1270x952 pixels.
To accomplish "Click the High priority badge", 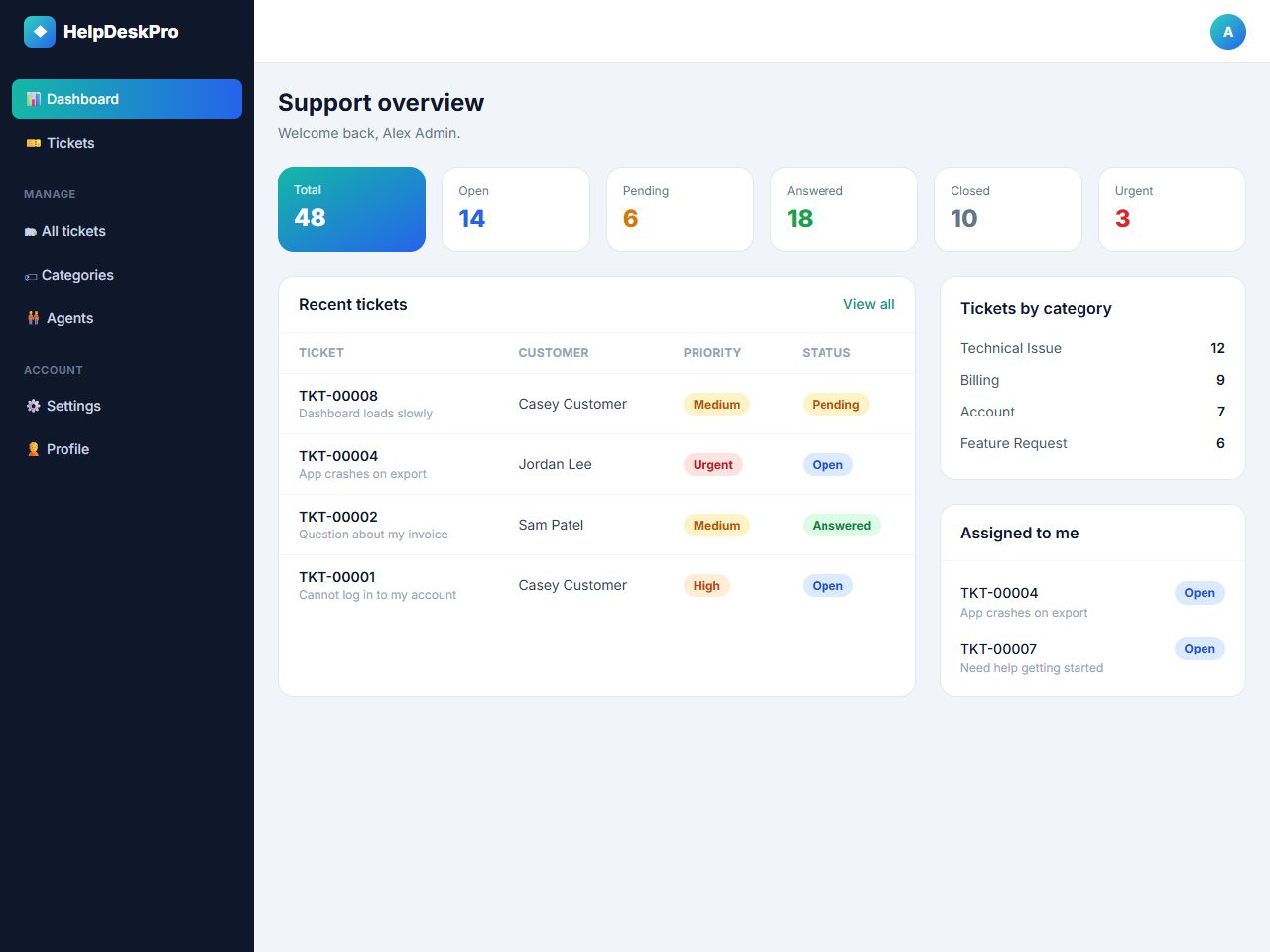I will (x=706, y=586).
